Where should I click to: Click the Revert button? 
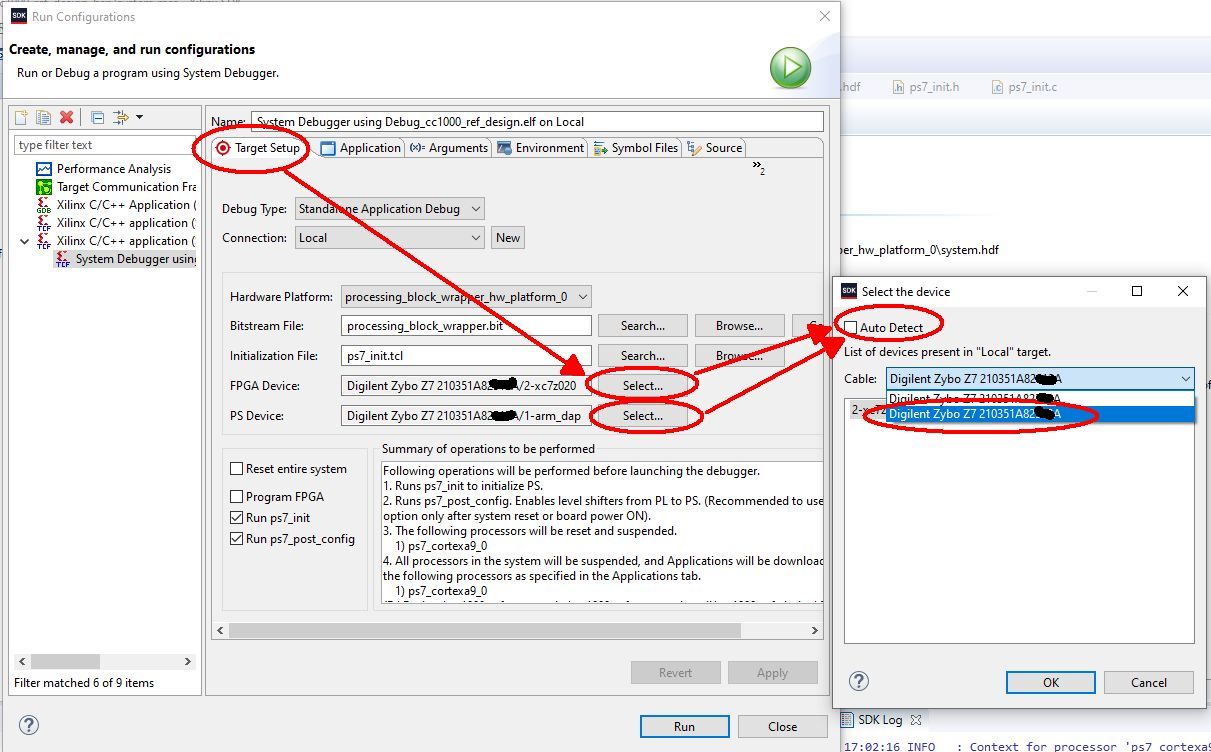pos(675,673)
